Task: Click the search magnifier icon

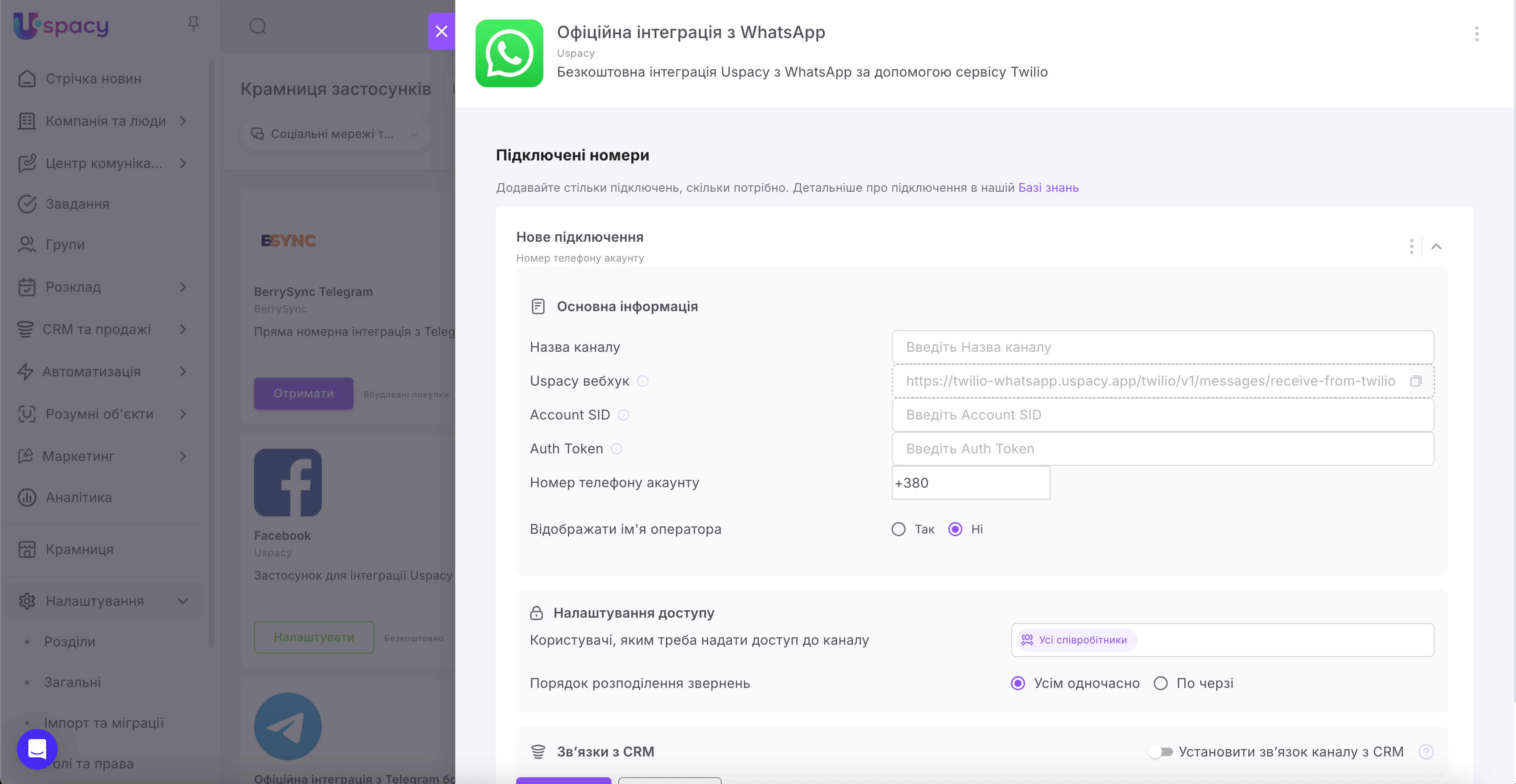Action: [258, 27]
